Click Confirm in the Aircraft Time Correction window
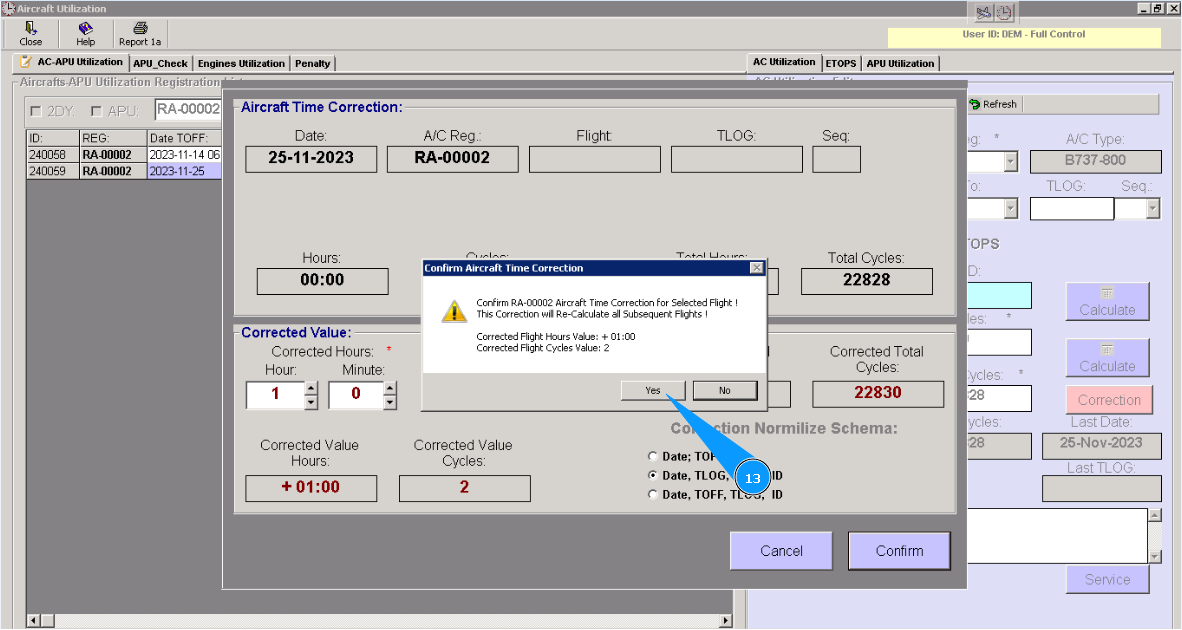 point(899,551)
